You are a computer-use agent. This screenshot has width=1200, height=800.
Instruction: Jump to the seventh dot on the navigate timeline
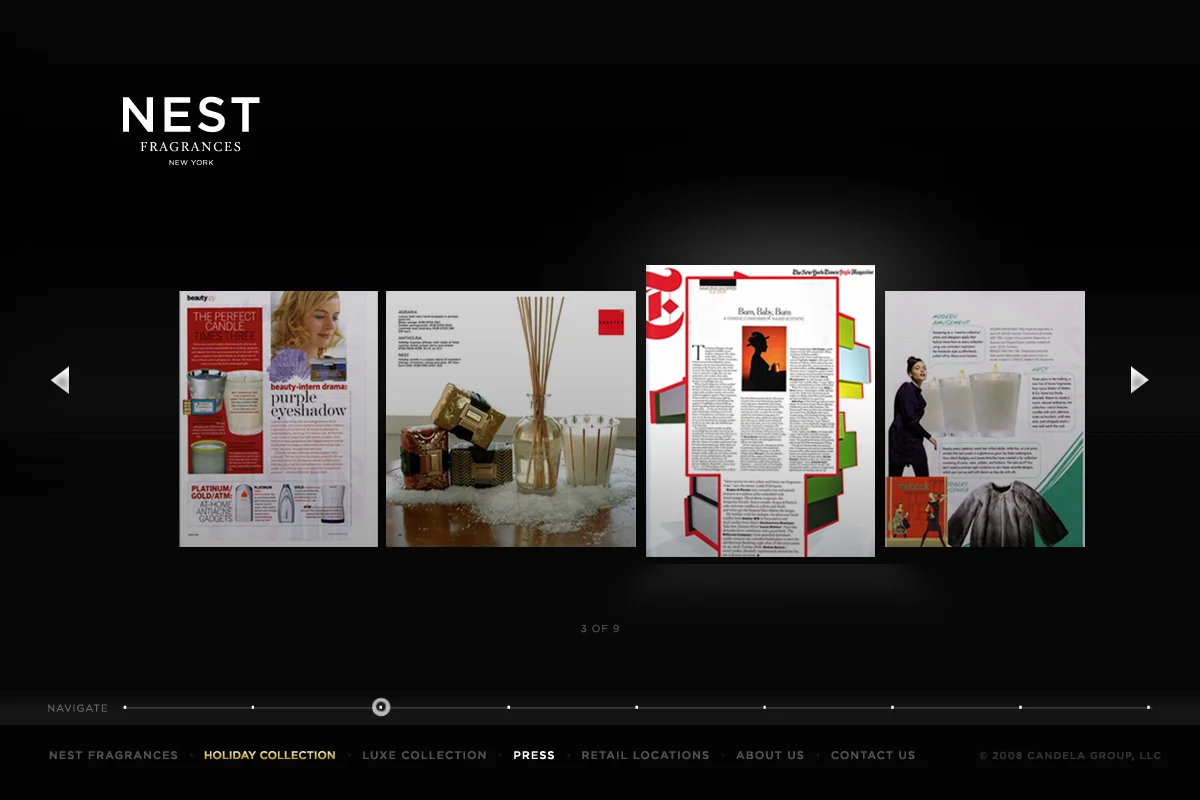(893, 707)
